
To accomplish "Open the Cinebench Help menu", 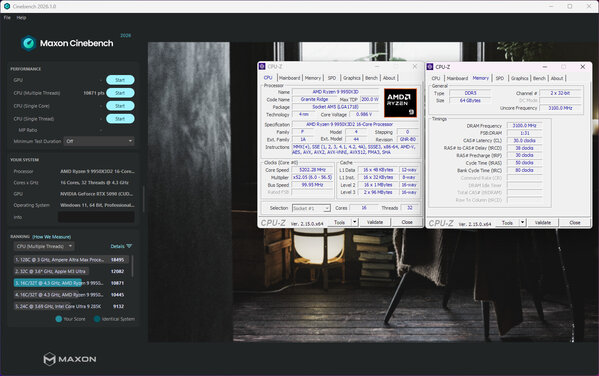I will (21, 18).
